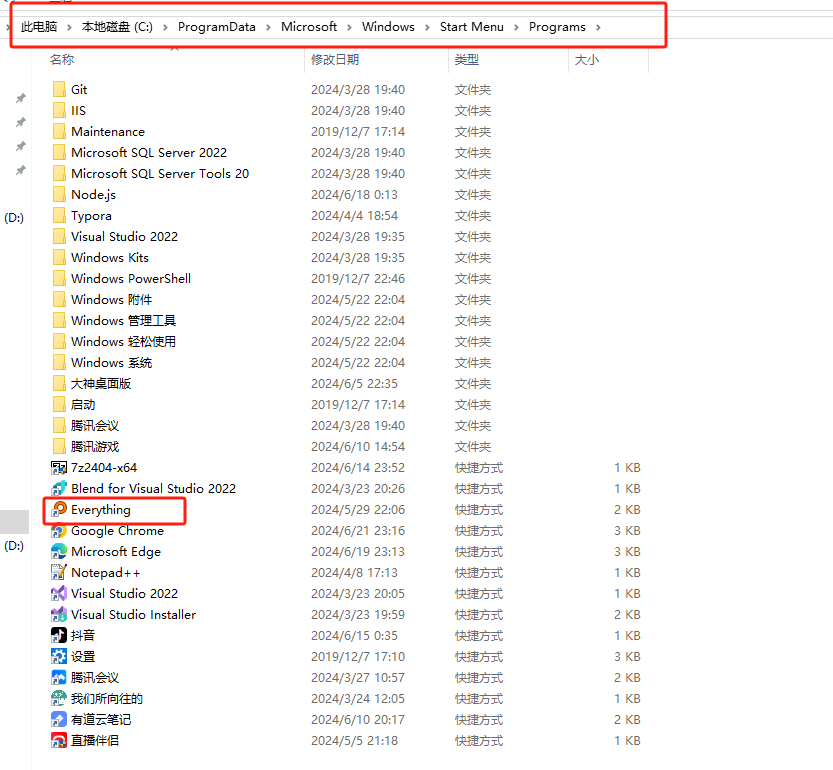Image resolution: width=833 pixels, height=770 pixels.
Task: Select the IIS folder icon
Action: (x=60, y=111)
